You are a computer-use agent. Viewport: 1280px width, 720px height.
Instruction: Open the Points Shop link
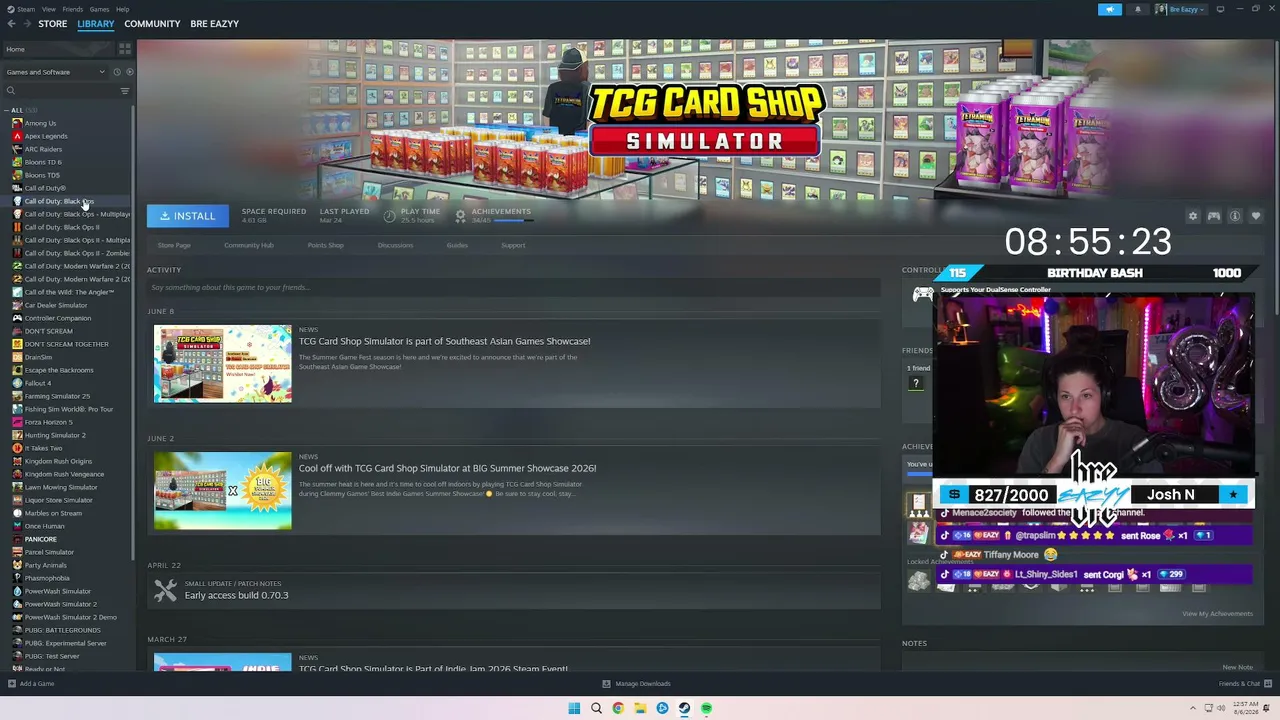click(x=325, y=245)
